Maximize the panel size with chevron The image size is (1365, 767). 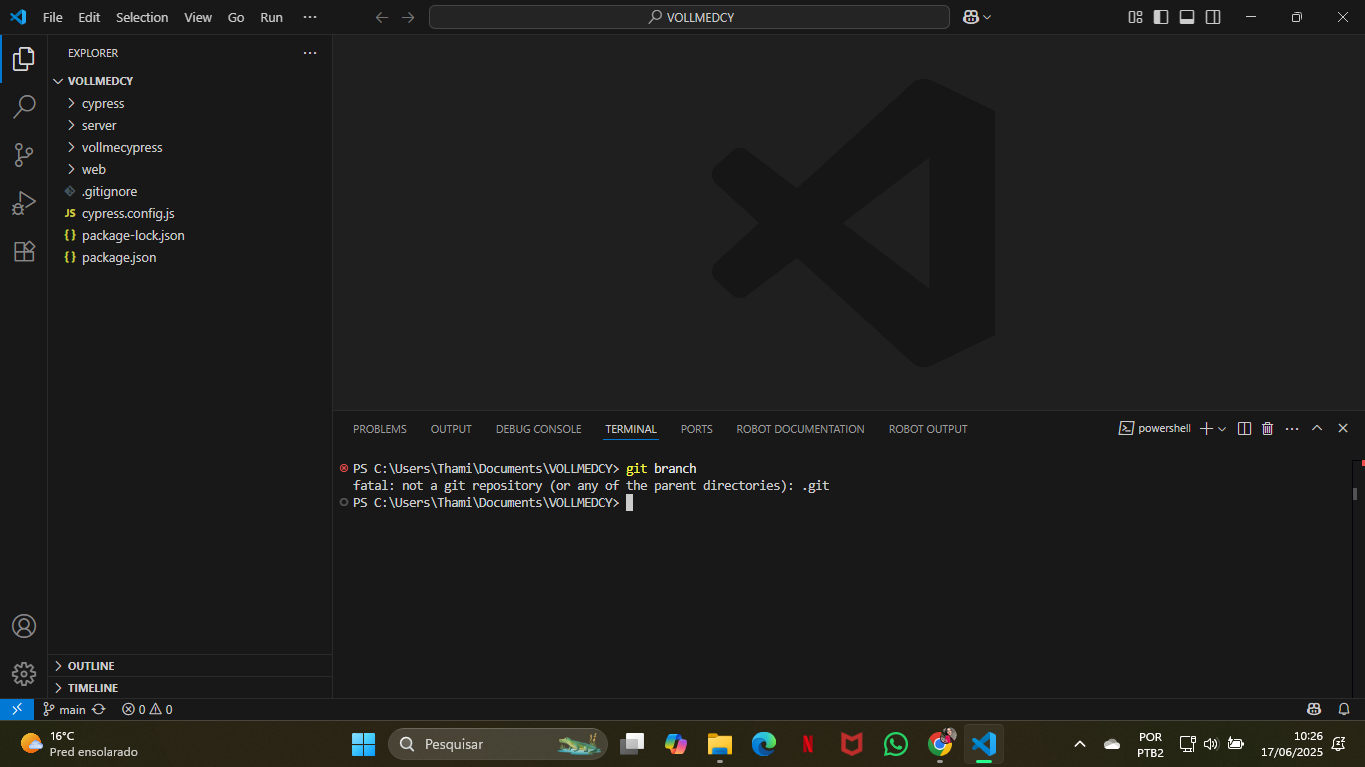coord(1317,428)
